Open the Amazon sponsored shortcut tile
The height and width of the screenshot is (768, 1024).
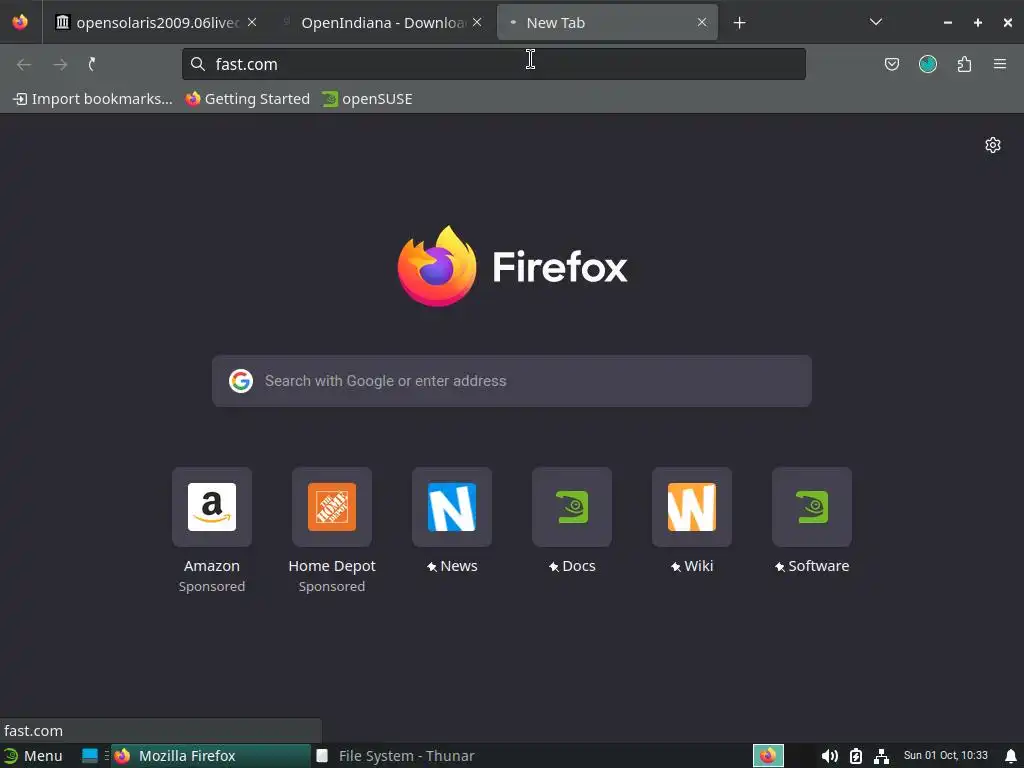[212, 507]
